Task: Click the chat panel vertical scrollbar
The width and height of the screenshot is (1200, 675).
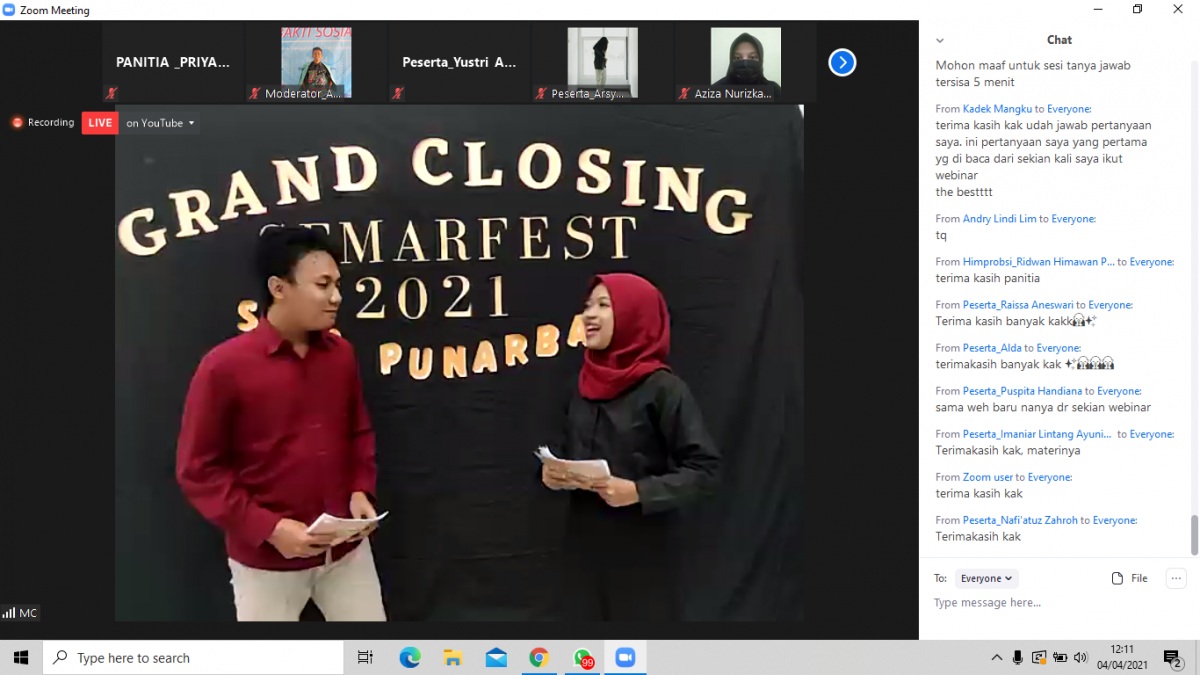Action: click(1194, 534)
